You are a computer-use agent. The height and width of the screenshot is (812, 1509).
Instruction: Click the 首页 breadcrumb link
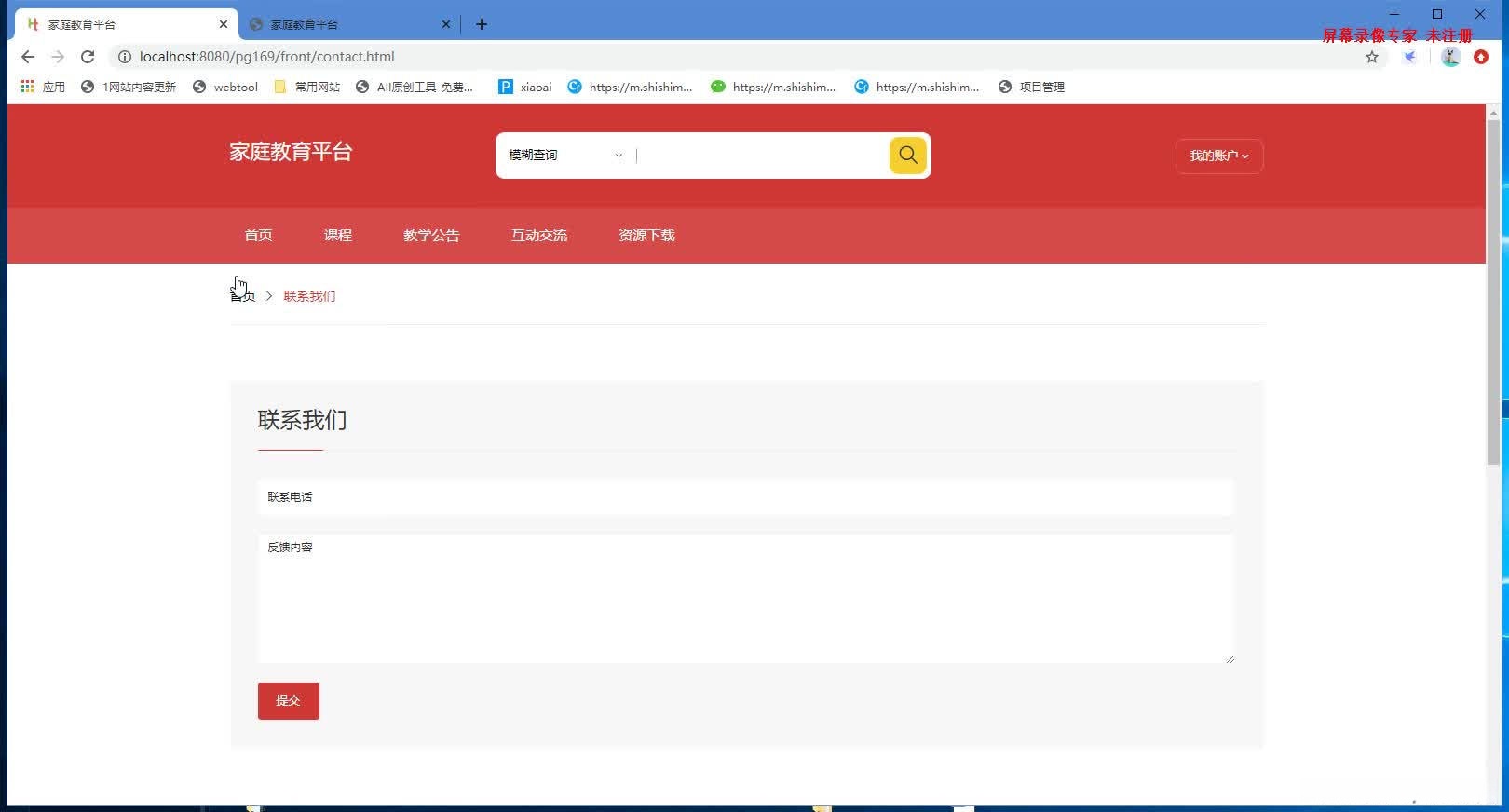[243, 296]
